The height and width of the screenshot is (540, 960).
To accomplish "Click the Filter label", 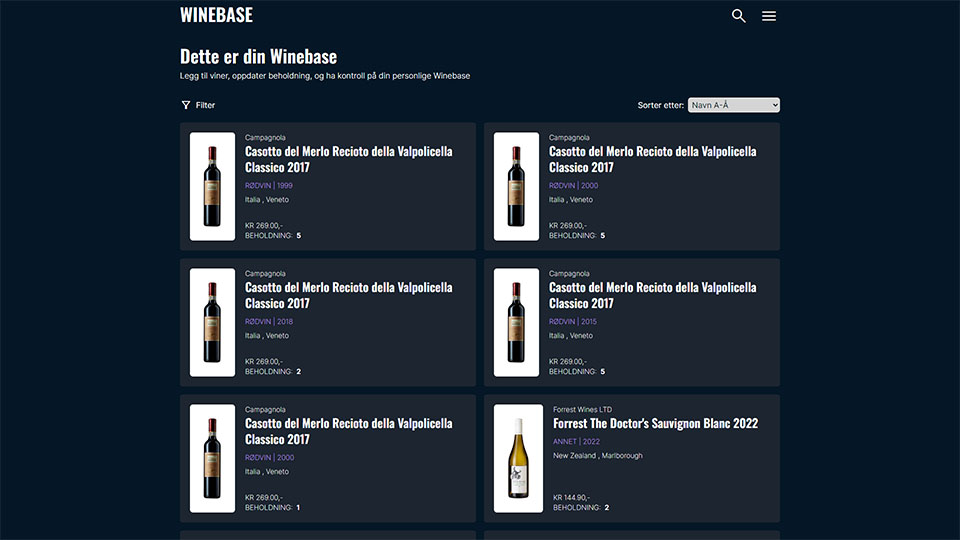I will coord(205,105).
